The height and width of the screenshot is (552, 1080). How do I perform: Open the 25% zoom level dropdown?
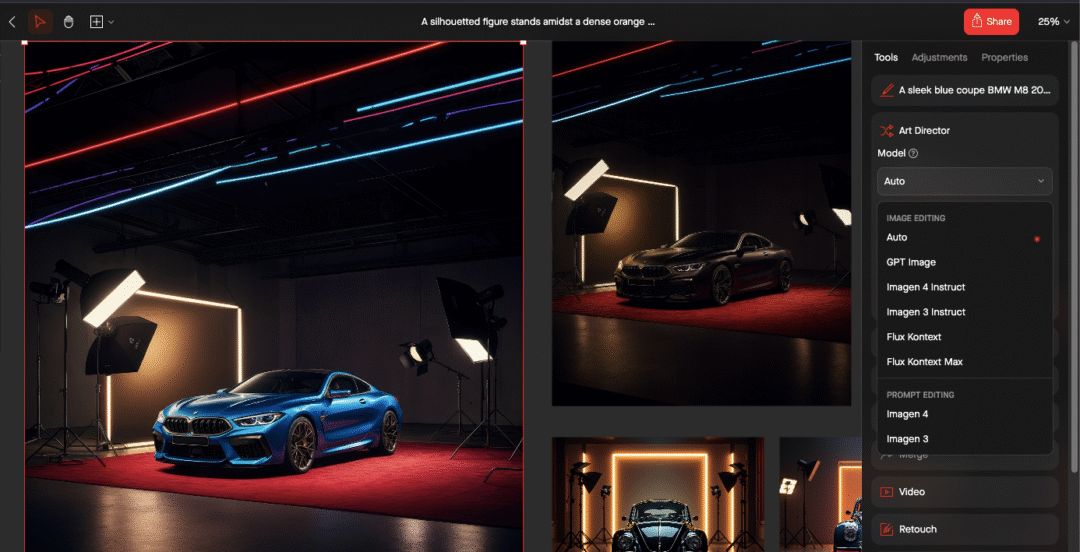coord(1053,21)
